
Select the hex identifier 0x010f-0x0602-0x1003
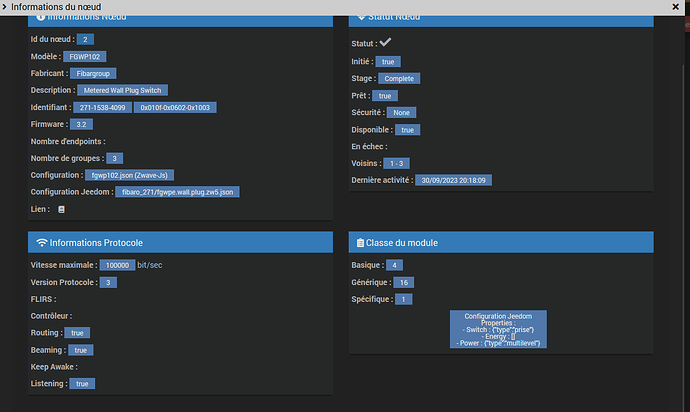coord(175,107)
